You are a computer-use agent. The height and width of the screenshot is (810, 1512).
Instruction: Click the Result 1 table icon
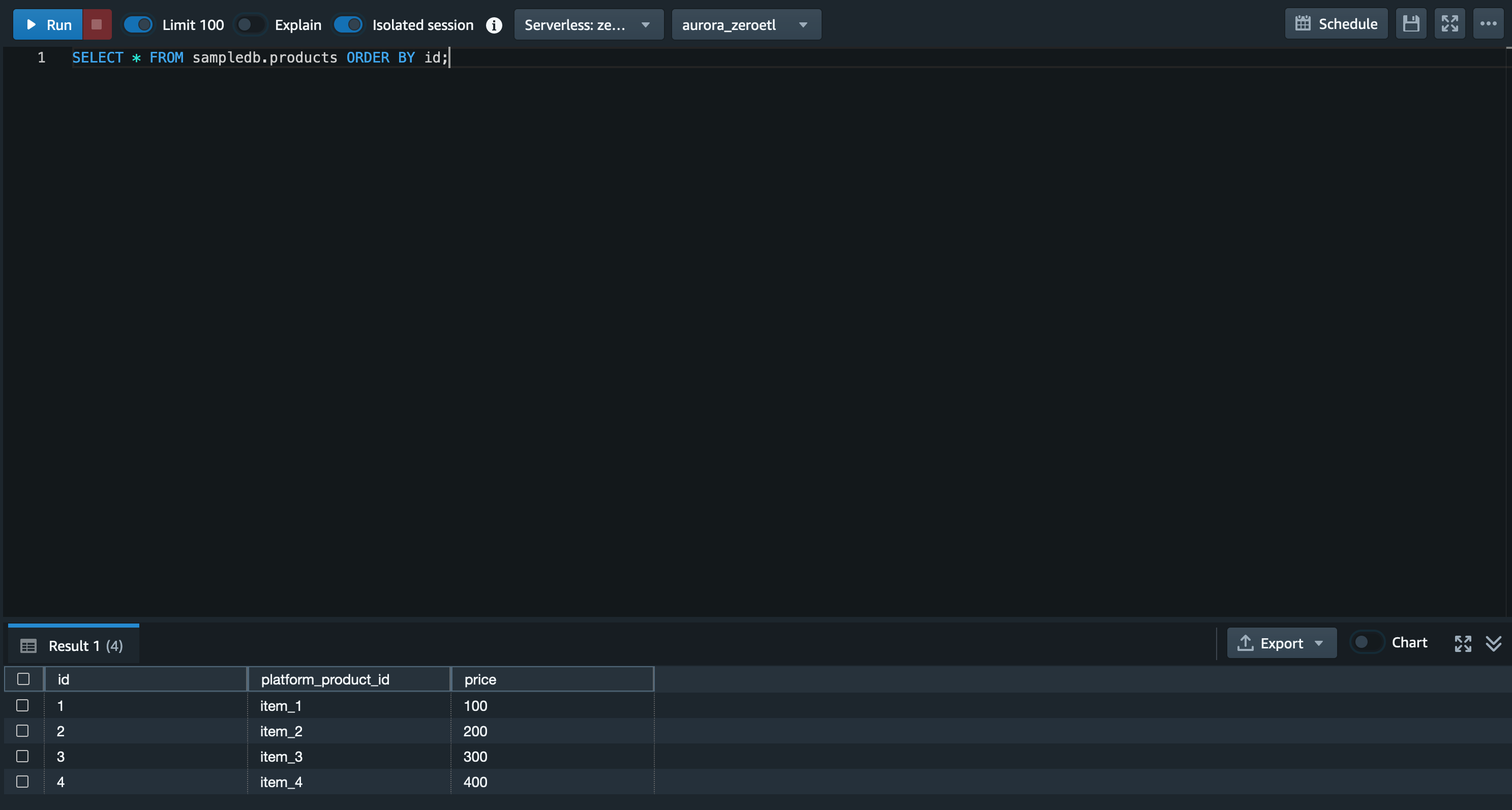pyautogui.click(x=28, y=646)
